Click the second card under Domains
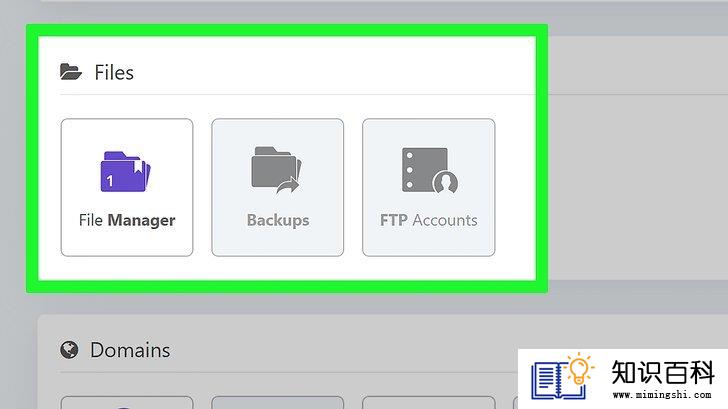 (278, 402)
